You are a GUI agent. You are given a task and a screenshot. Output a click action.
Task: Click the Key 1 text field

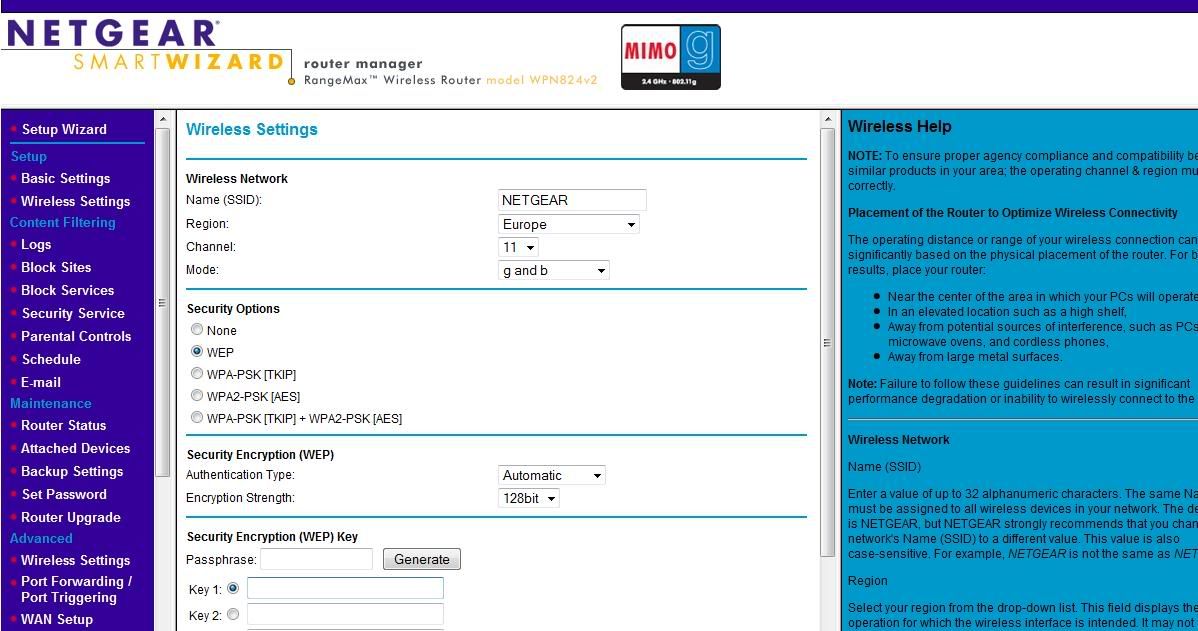click(345, 588)
